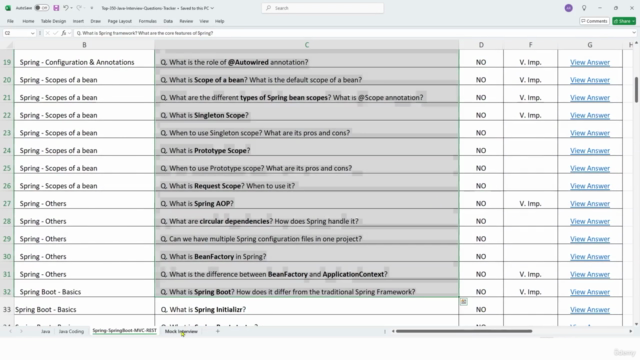Click the Enter checkmark icon in formula bar
Screen dimensions: 640x360
pos(55,33)
